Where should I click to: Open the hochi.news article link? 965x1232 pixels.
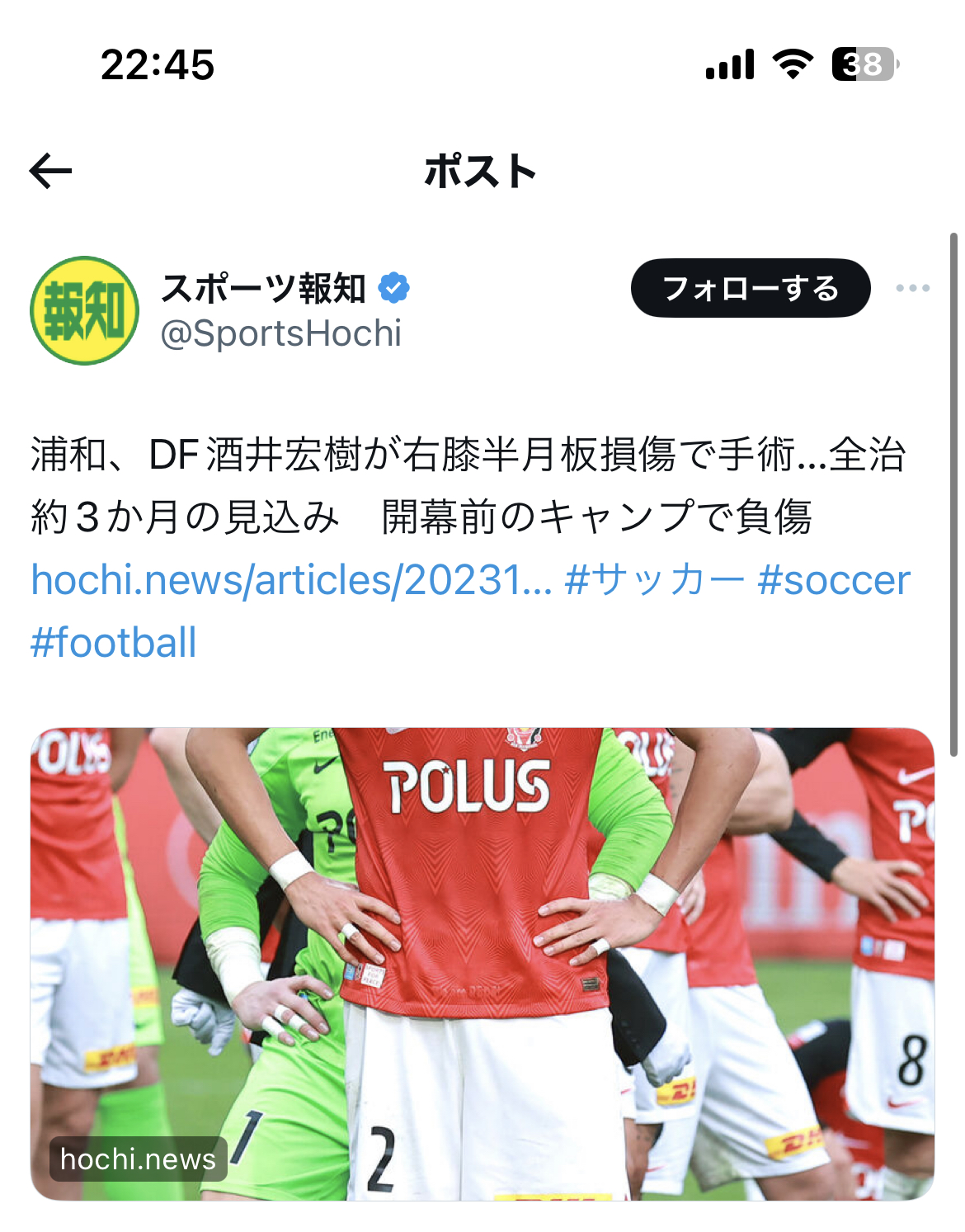291,580
